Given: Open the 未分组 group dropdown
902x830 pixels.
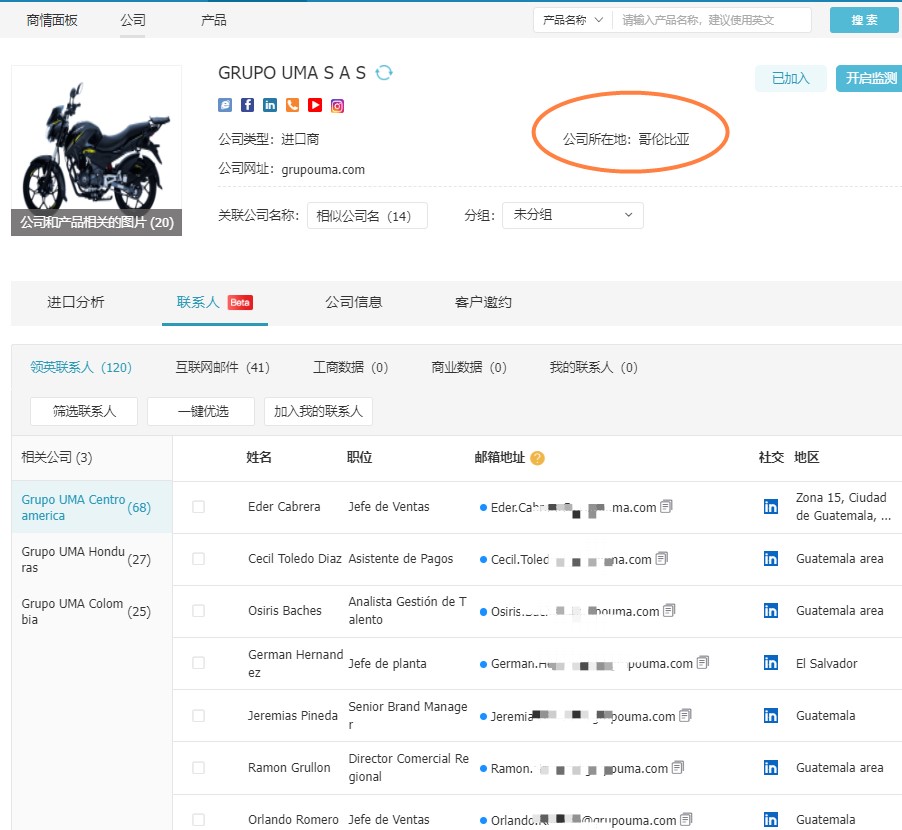Looking at the screenshot, I should [572, 215].
